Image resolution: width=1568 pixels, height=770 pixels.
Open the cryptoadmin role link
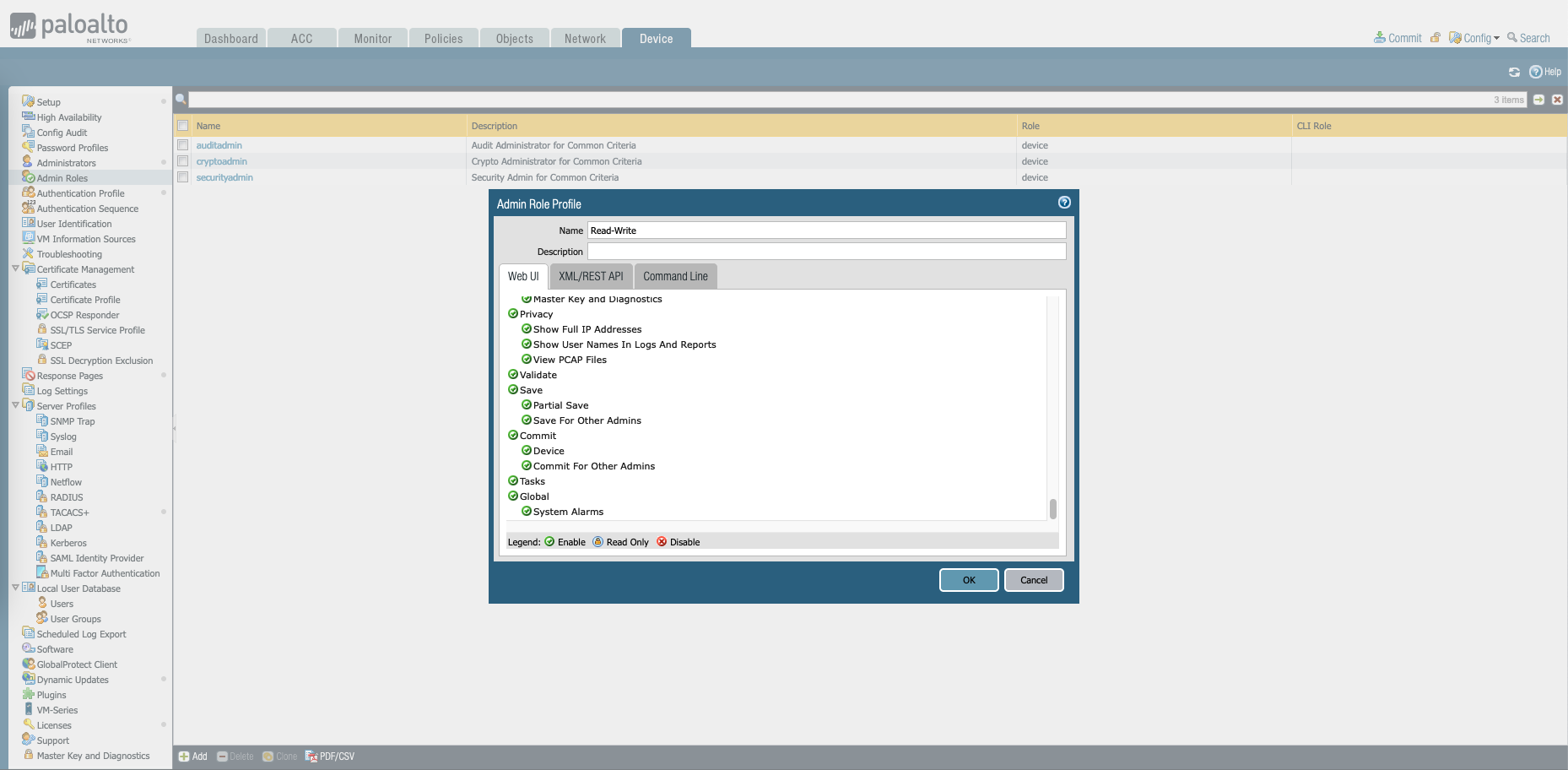tap(221, 161)
